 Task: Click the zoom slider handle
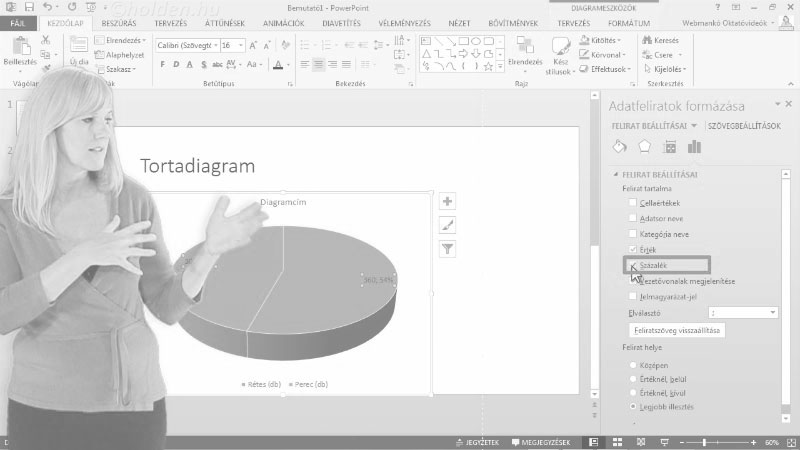tap(704, 442)
